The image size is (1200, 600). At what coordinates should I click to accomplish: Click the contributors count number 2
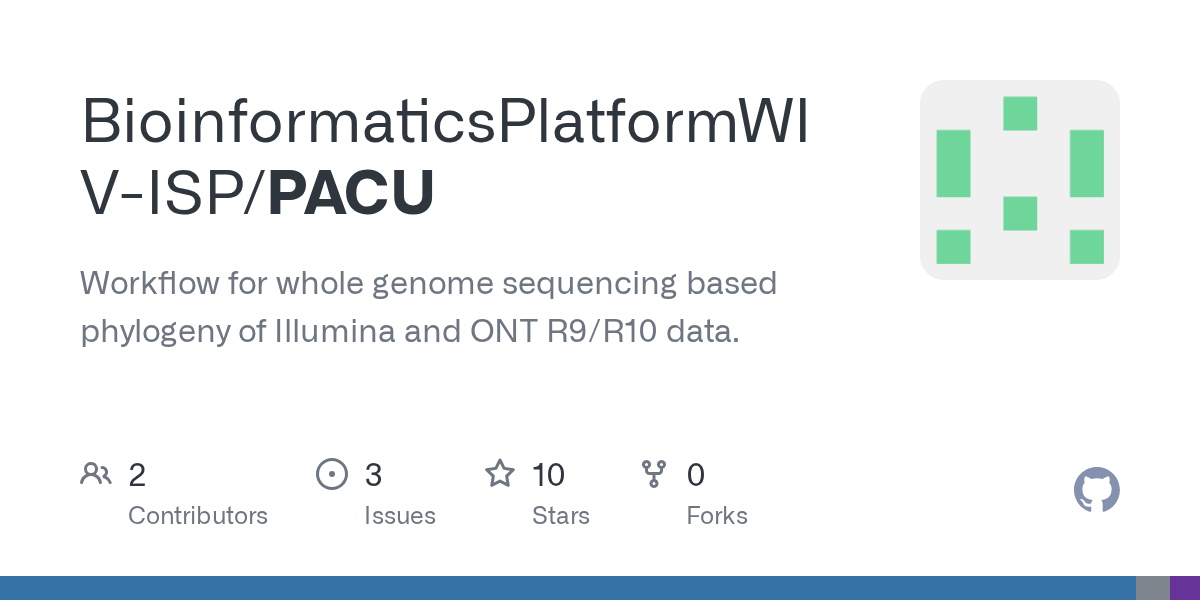tap(137, 475)
